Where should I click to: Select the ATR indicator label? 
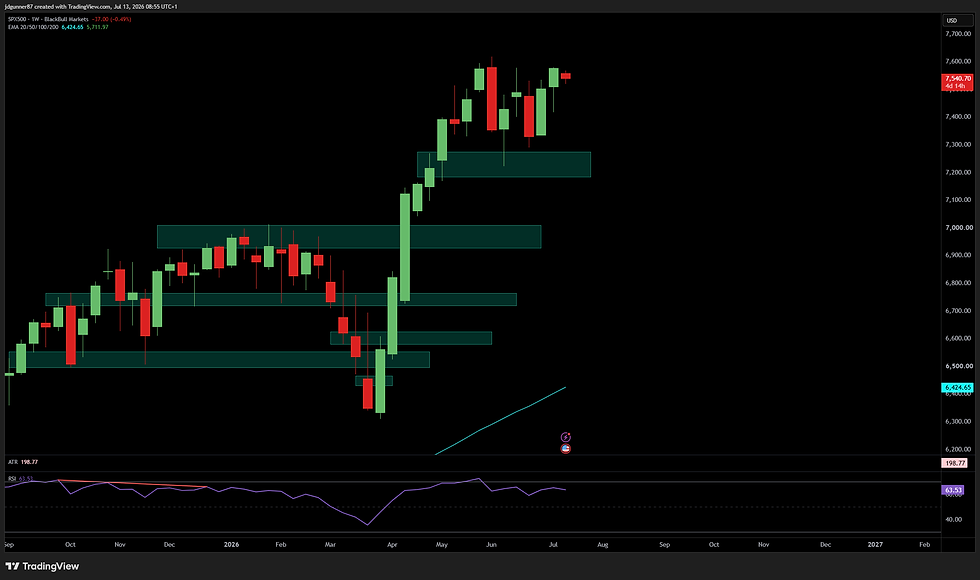(12, 462)
